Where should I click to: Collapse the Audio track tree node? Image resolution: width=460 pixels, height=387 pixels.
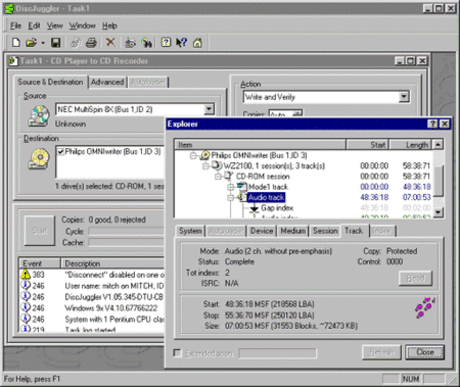pyautogui.click(x=231, y=198)
